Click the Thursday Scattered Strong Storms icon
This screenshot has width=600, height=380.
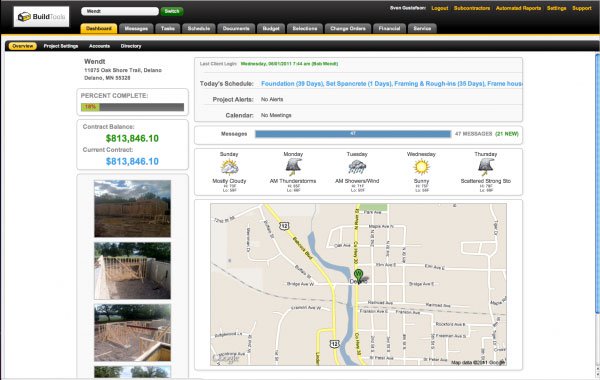(x=486, y=167)
